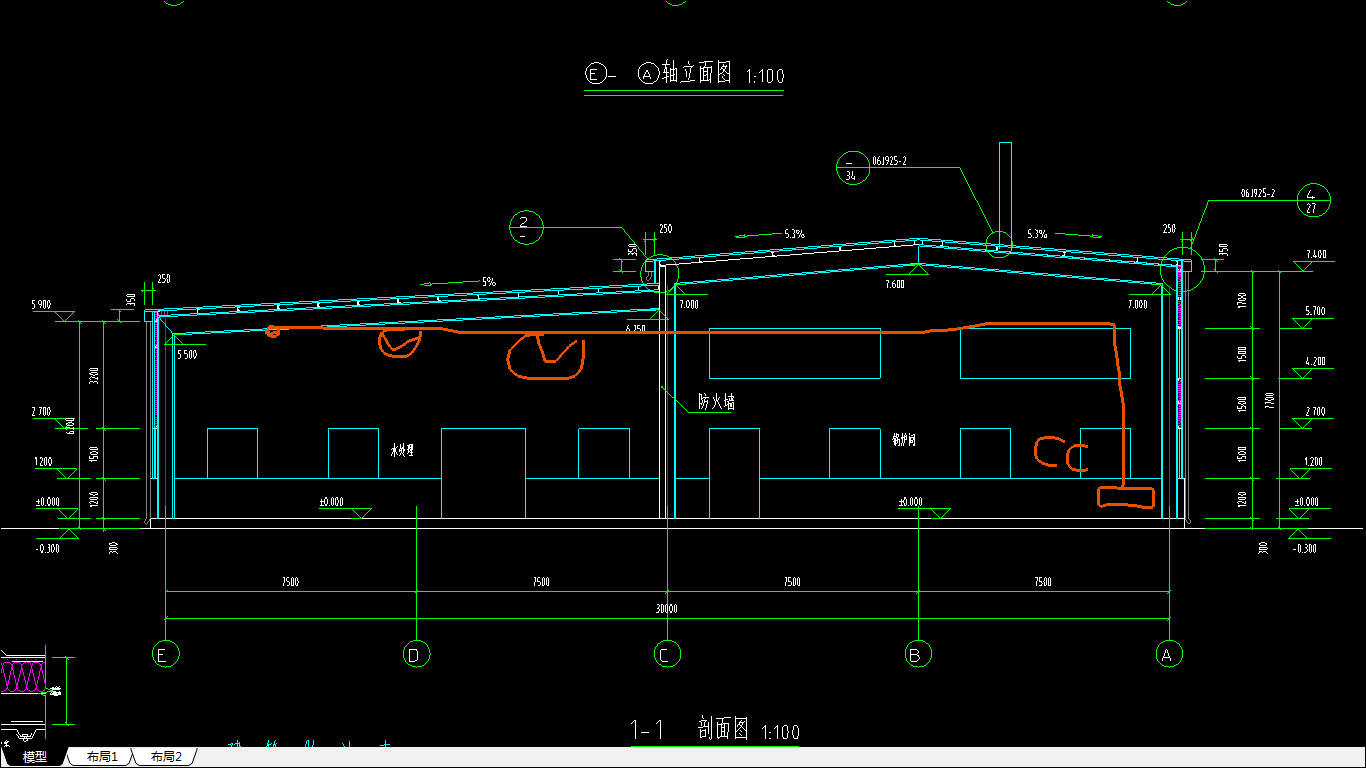This screenshot has width=1366, height=768.
Task: Pick the axis bubble labeled E at bottom
Action: pos(165,655)
